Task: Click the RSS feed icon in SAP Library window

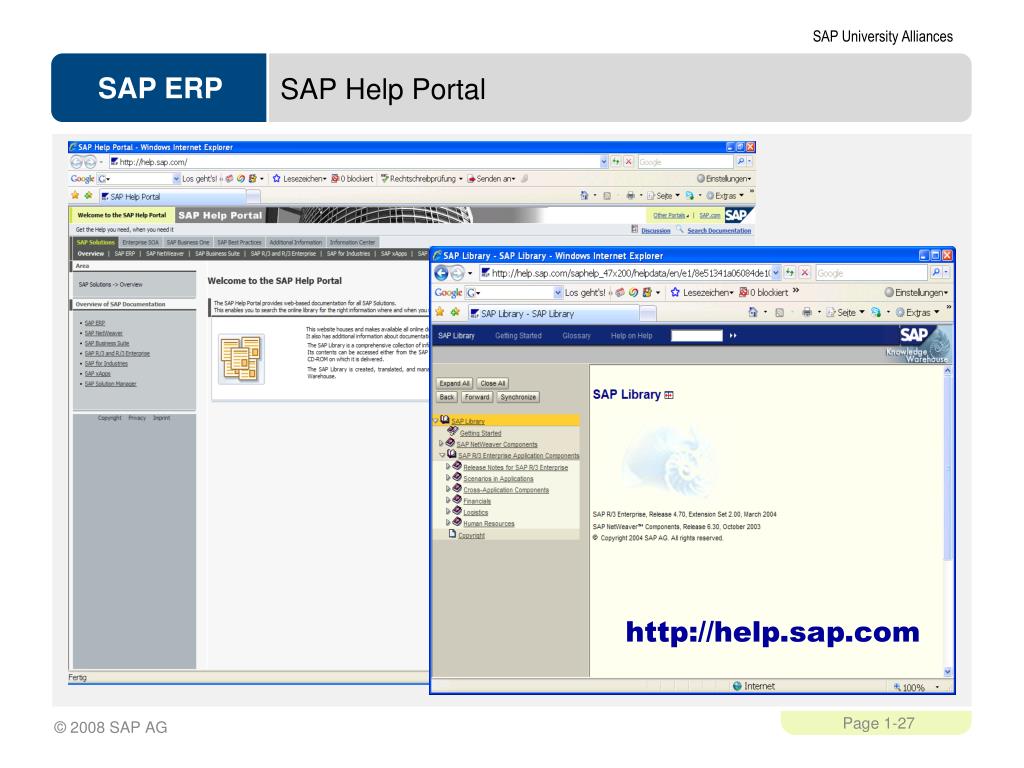Action: (779, 313)
